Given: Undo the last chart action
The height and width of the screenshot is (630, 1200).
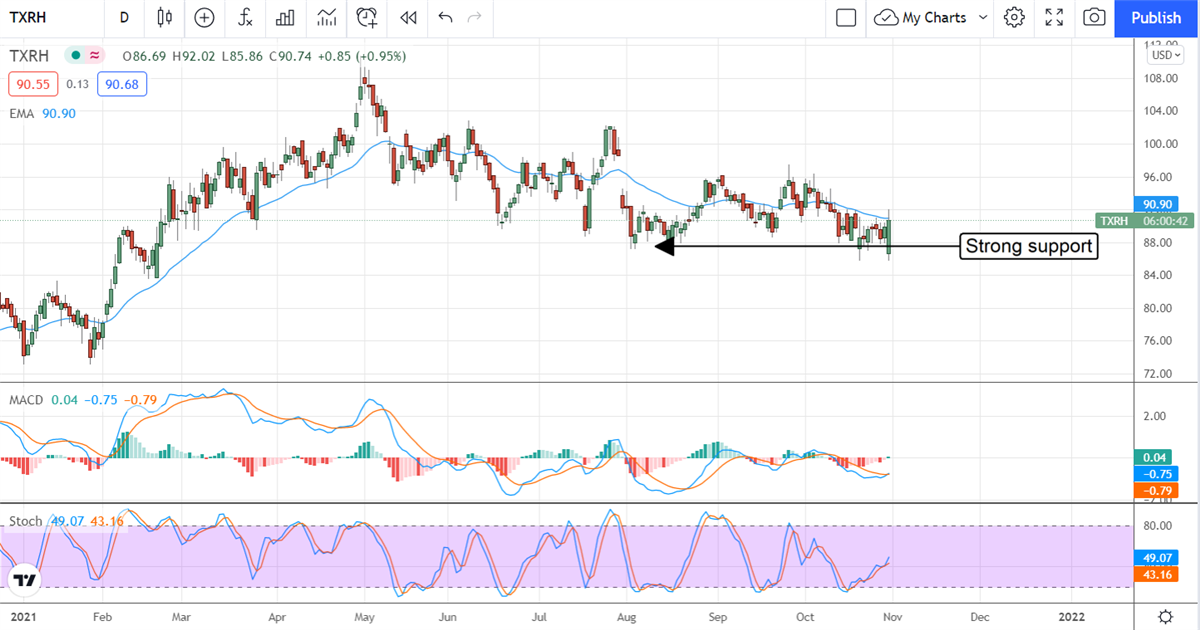Looking at the screenshot, I should point(445,17).
